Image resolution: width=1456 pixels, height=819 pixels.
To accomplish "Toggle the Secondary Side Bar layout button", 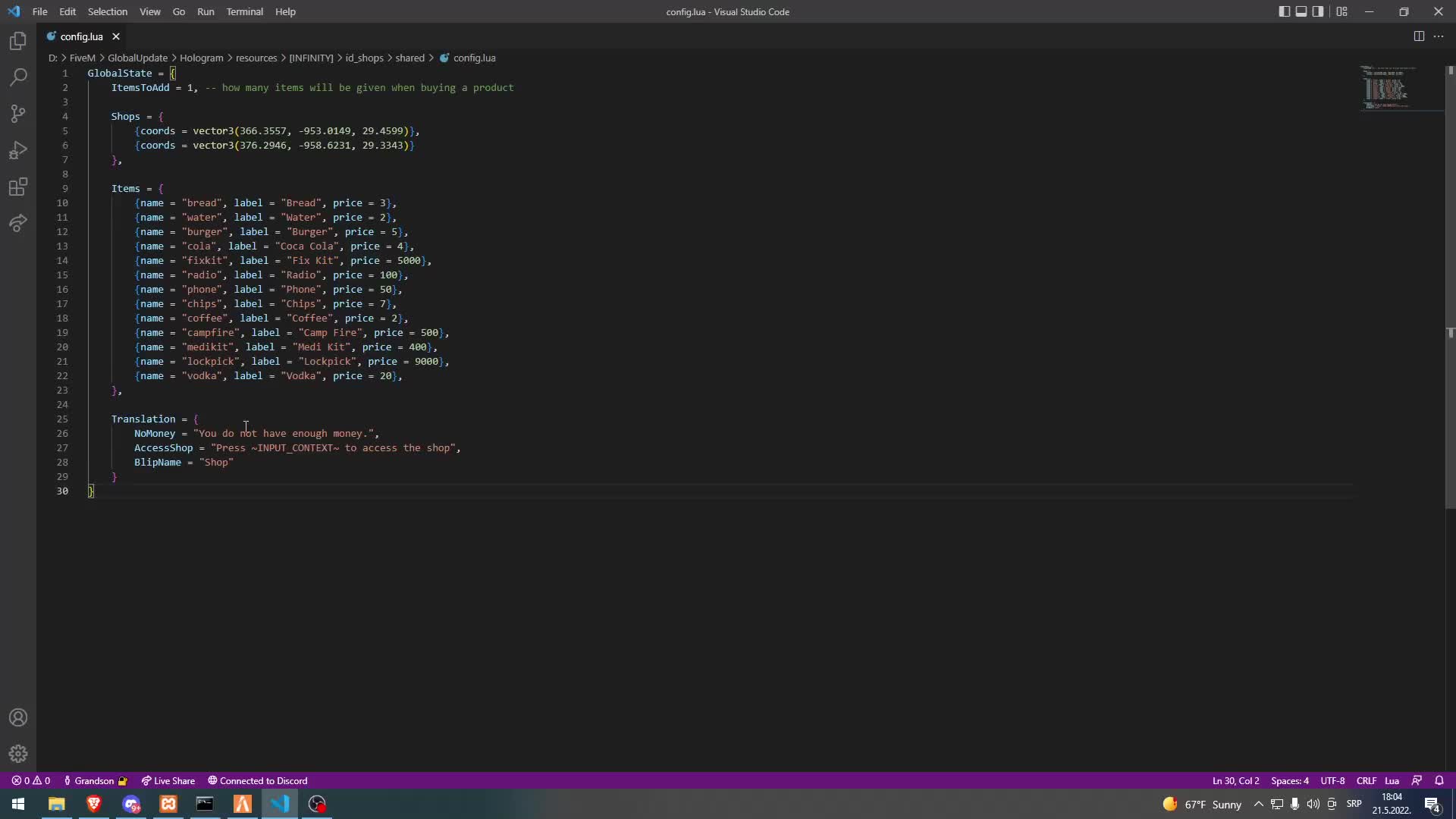I will [1318, 11].
